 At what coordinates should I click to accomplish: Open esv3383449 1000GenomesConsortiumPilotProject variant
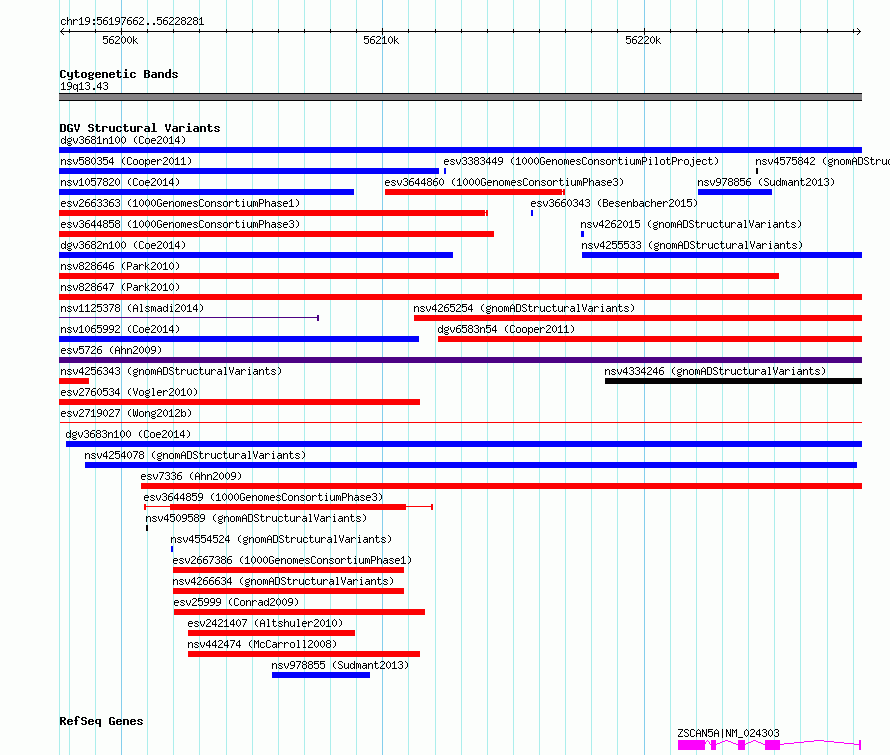(581, 161)
